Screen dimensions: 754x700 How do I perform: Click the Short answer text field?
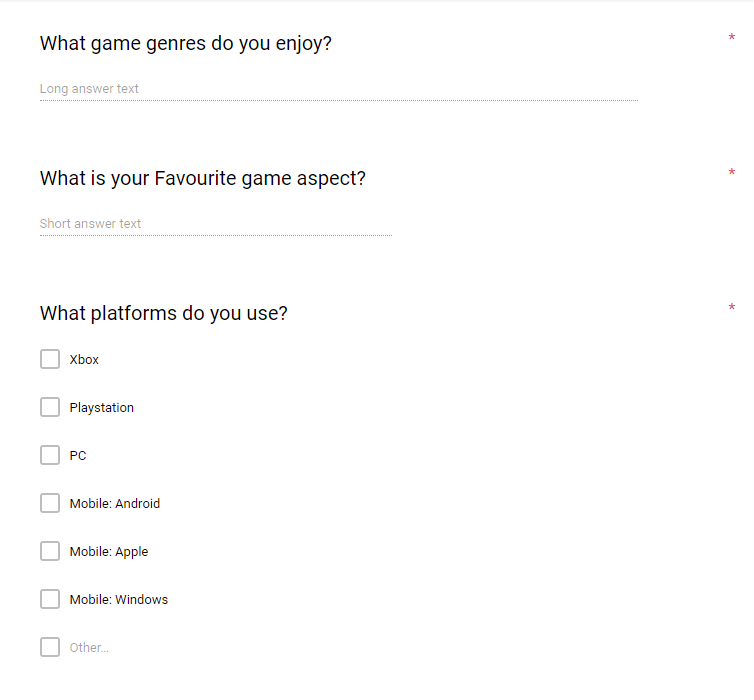[x=216, y=225]
